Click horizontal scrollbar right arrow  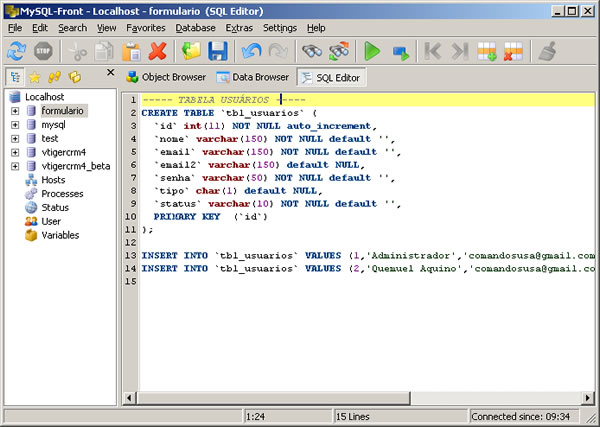point(588,398)
